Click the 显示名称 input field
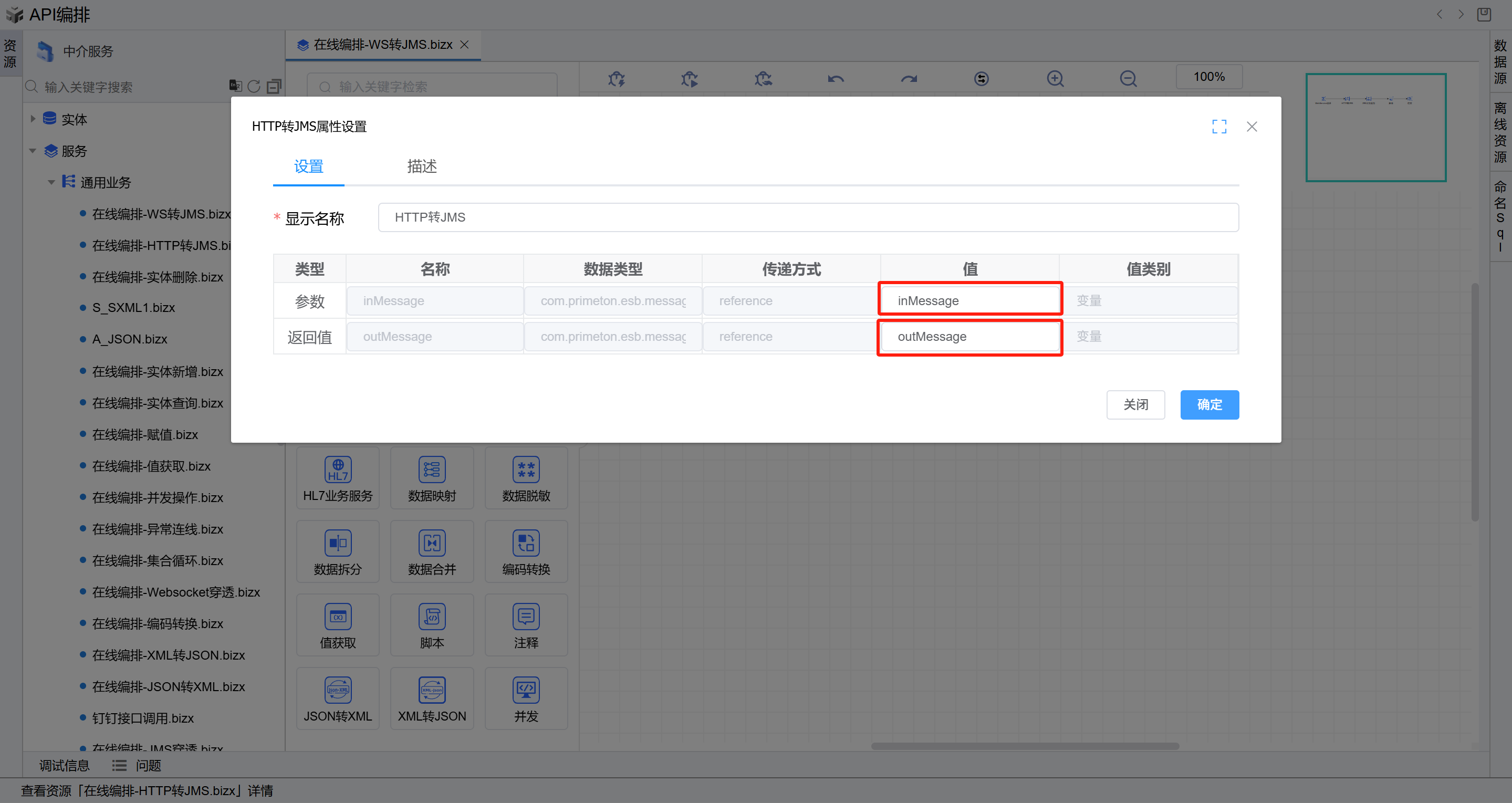The width and height of the screenshot is (1512, 803). click(808, 217)
